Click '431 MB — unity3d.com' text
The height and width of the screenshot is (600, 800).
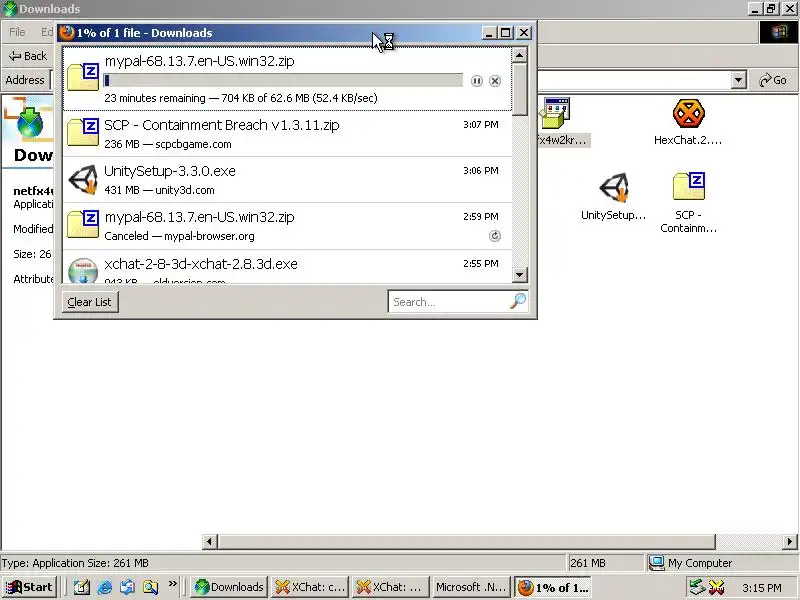pyautogui.click(x=159, y=190)
